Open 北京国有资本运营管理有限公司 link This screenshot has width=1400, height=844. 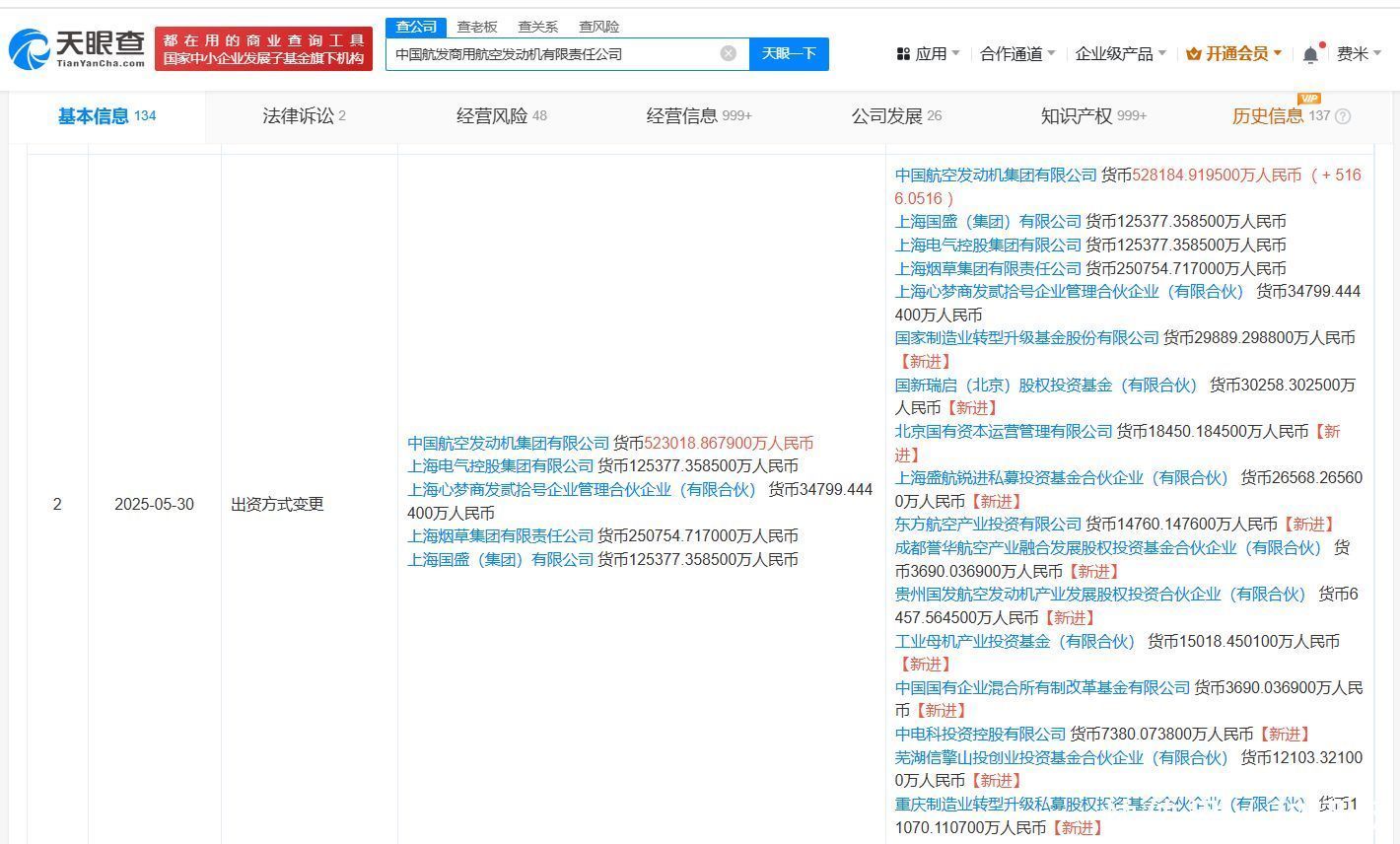coord(1004,432)
